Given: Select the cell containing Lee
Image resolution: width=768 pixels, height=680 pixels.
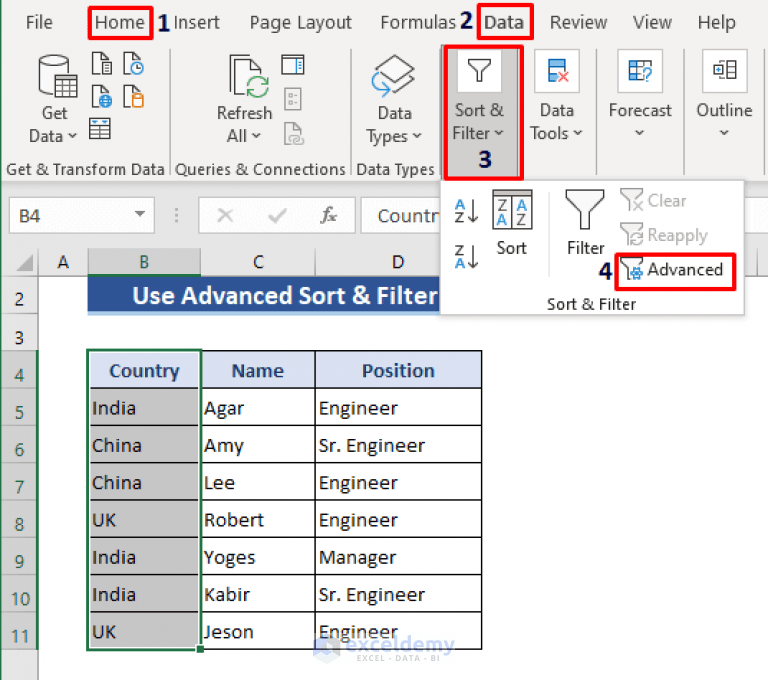Looking at the screenshot, I should click(258, 482).
